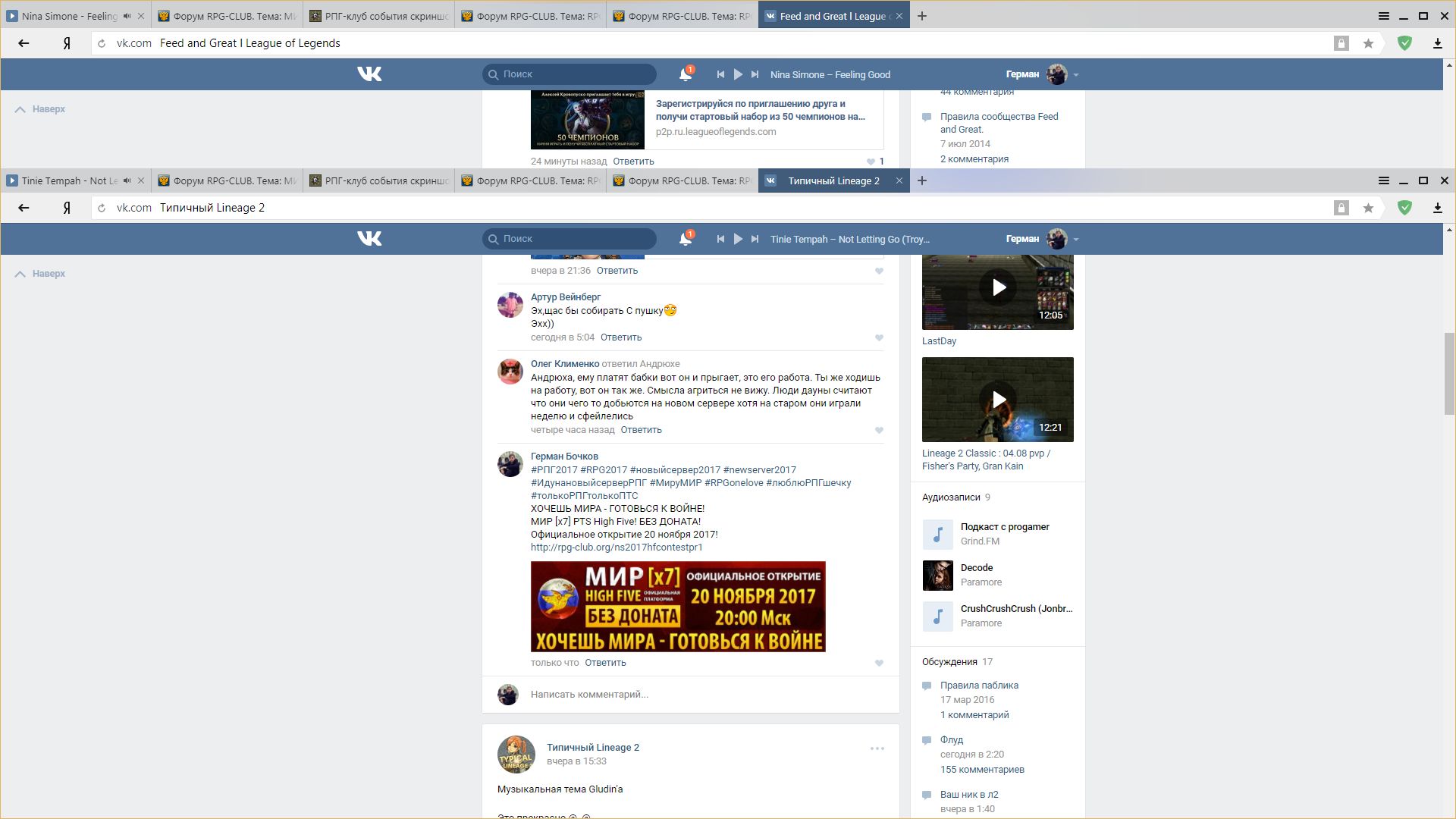Viewport: 1456px width, 819px height.
Task: Like Герман Бочков's comment with the heart
Action: [x=879, y=663]
